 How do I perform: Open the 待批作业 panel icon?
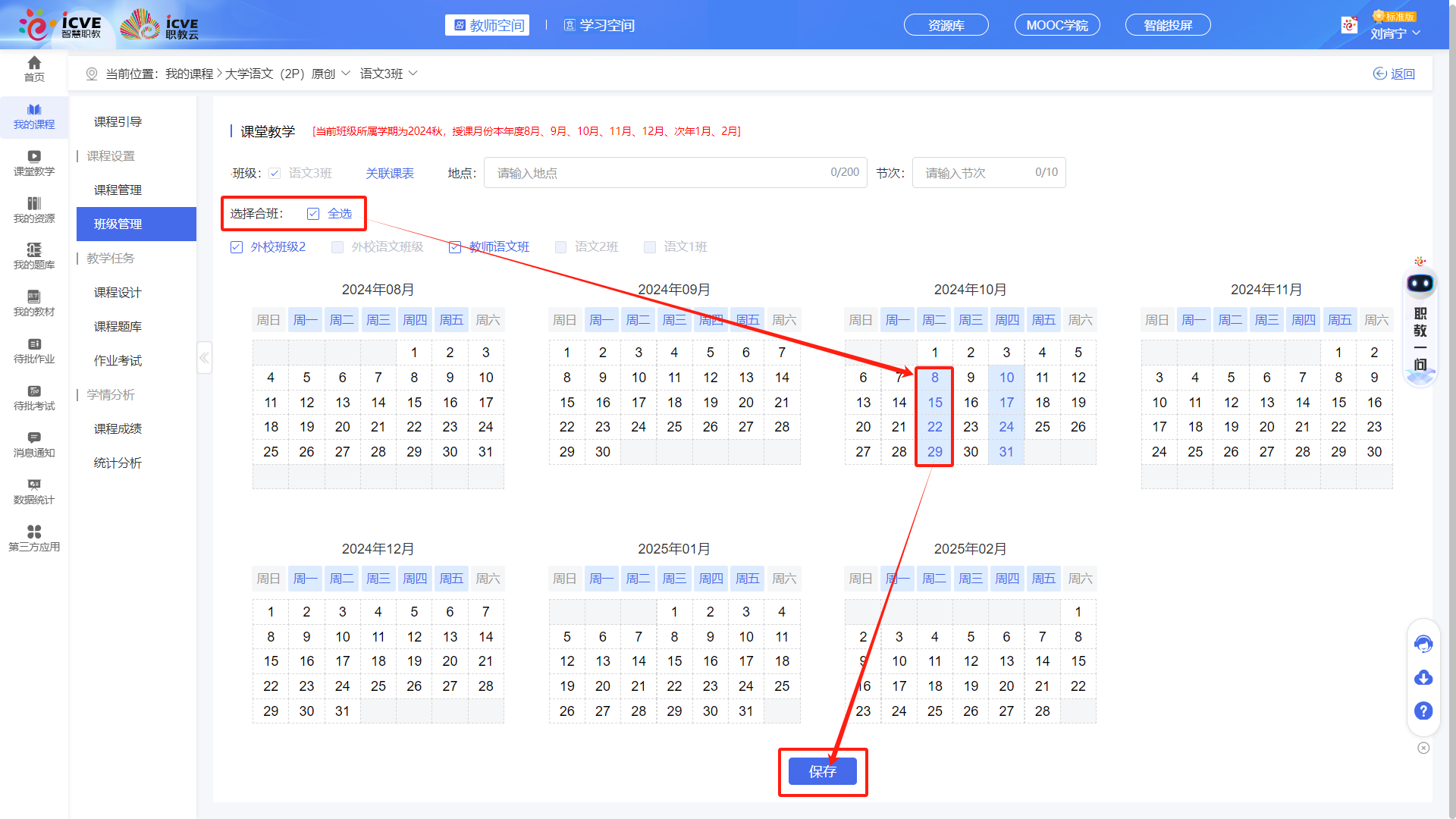(33, 351)
